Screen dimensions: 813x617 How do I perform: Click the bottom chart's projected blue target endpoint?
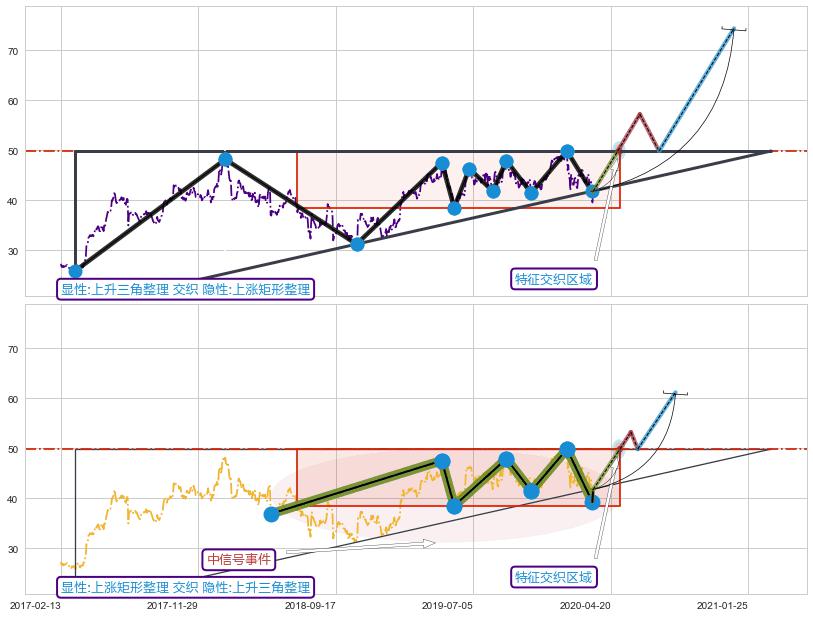(675, 393)
